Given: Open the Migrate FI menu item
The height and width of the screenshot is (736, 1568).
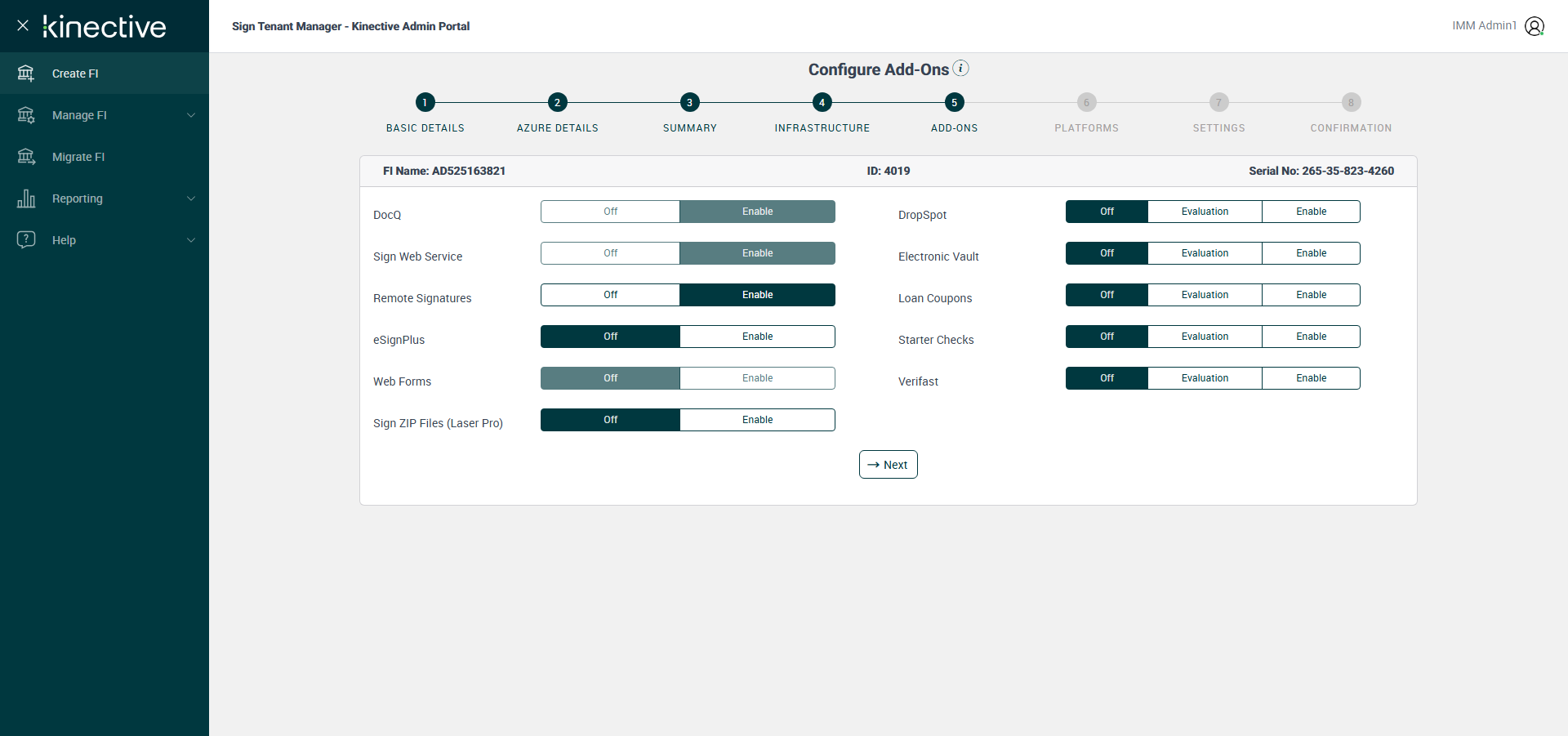Looking at the screenshot, I should (105, 157).
